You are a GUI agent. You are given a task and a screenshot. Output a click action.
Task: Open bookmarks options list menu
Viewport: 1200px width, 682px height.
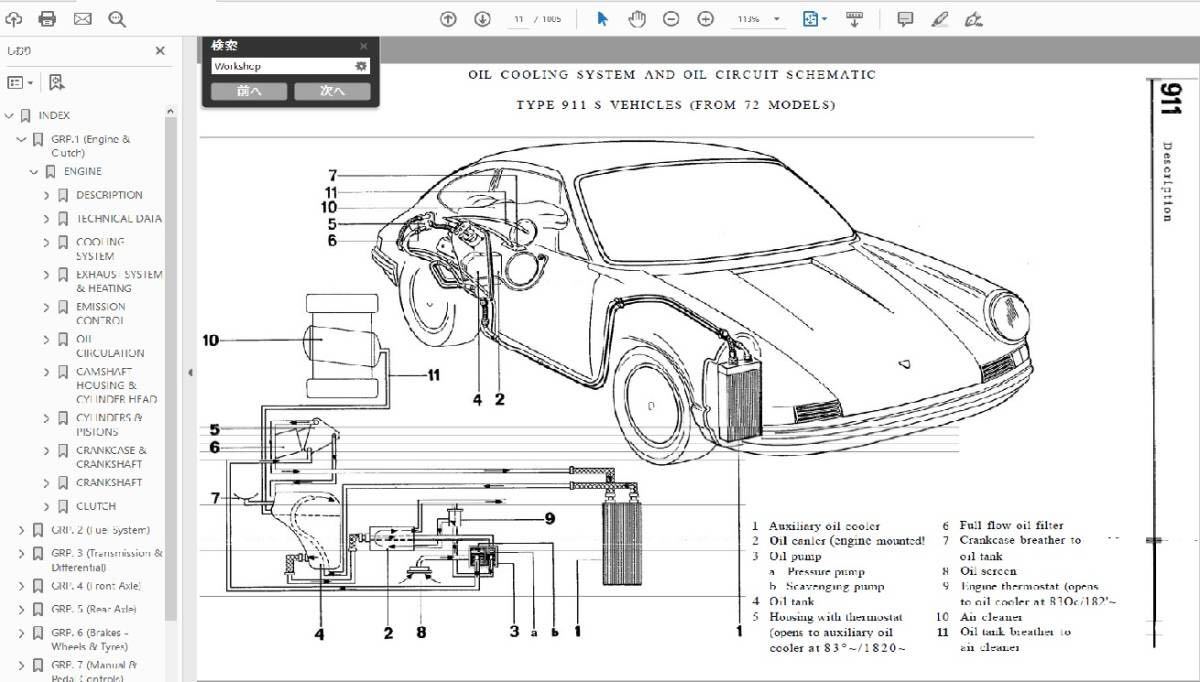point(20,83)
